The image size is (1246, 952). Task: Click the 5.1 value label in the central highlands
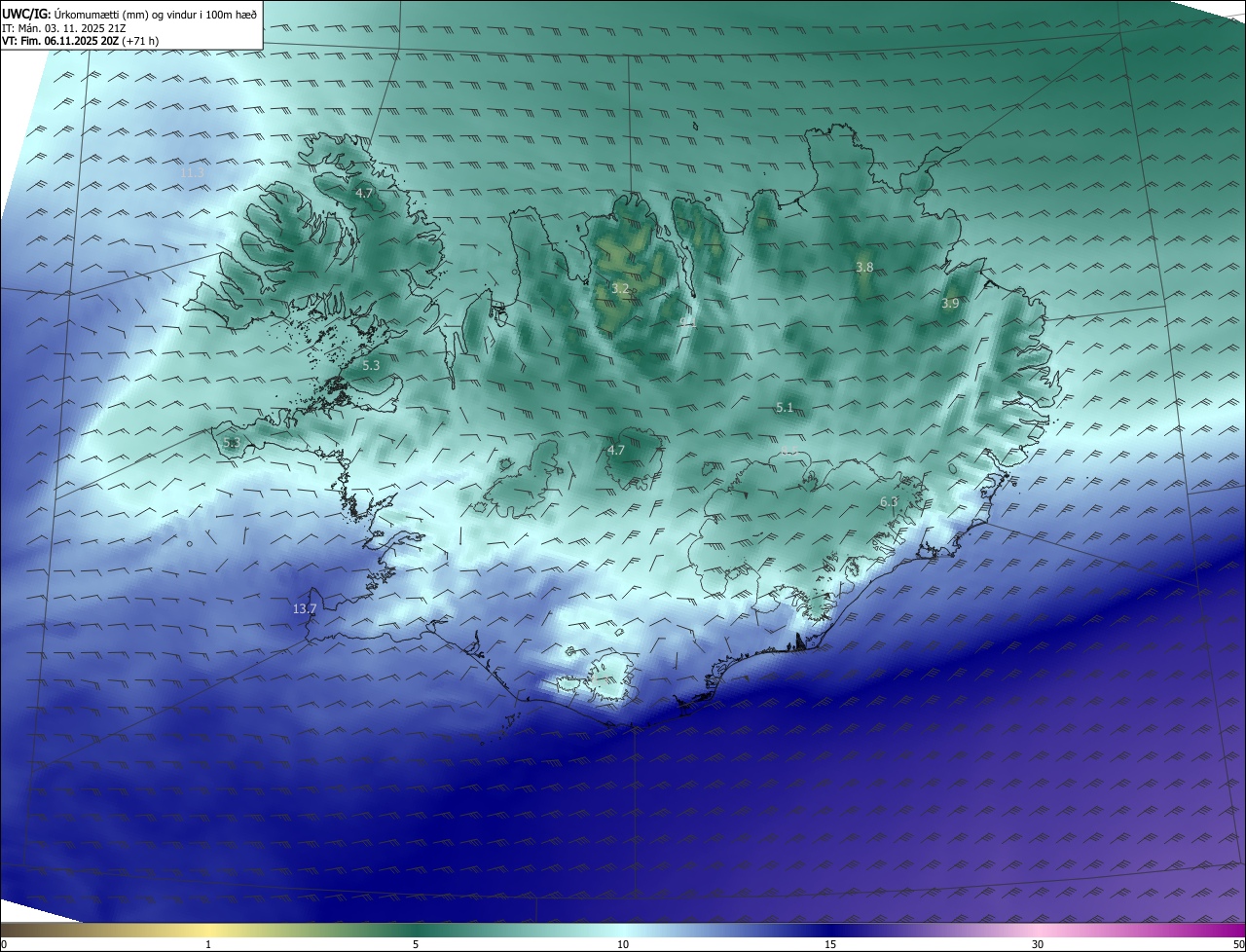pyautogui.click(x=785, y=408)
